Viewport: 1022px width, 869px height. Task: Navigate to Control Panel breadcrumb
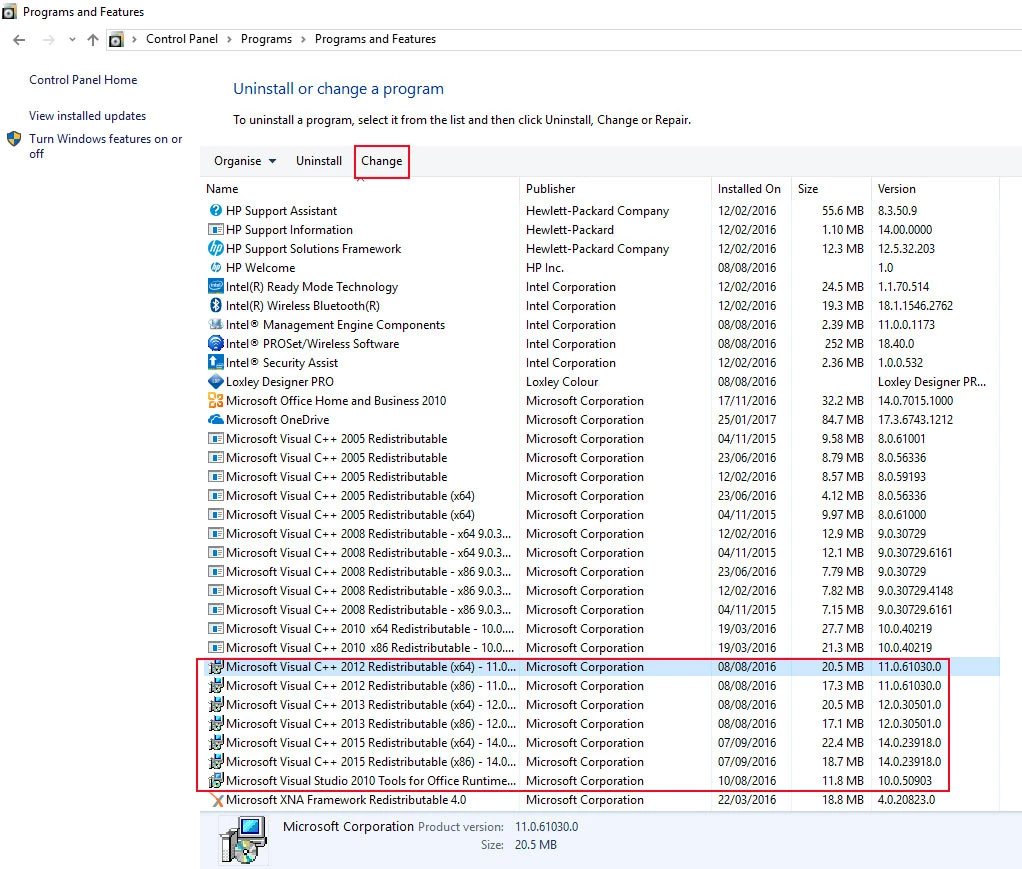tap(182, 39)
